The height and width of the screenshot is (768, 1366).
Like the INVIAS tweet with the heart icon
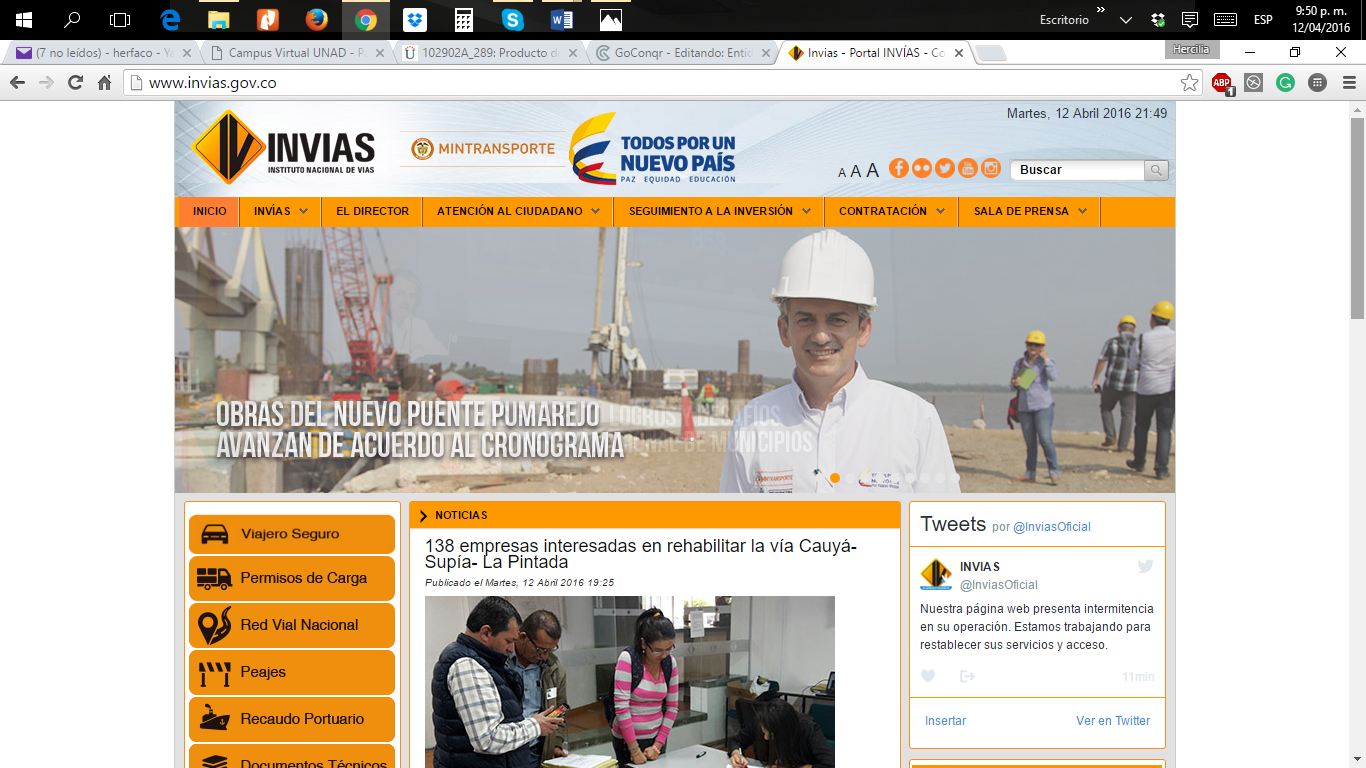pyautogui.click(x=928, y=677)
